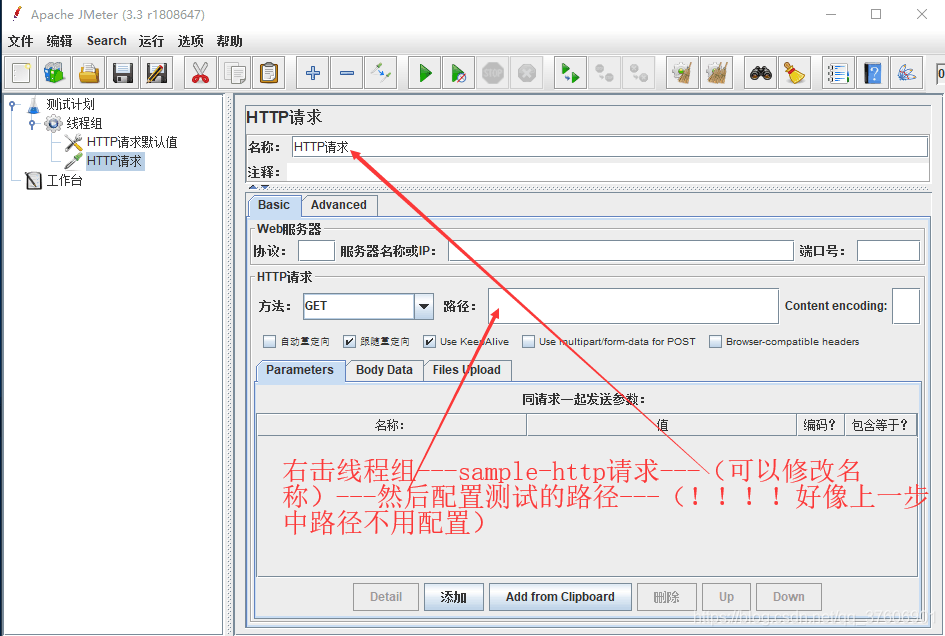Click the 协议 input field

[x=316, y=251]
